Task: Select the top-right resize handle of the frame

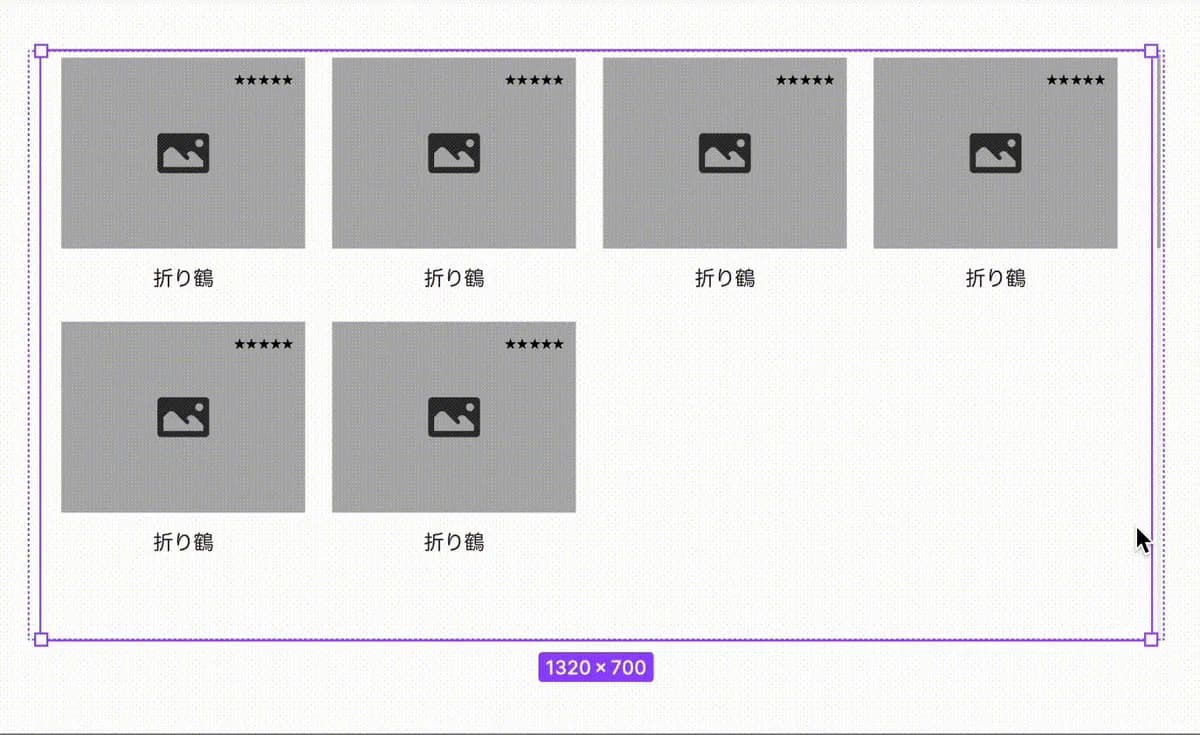Action: 1151,50
